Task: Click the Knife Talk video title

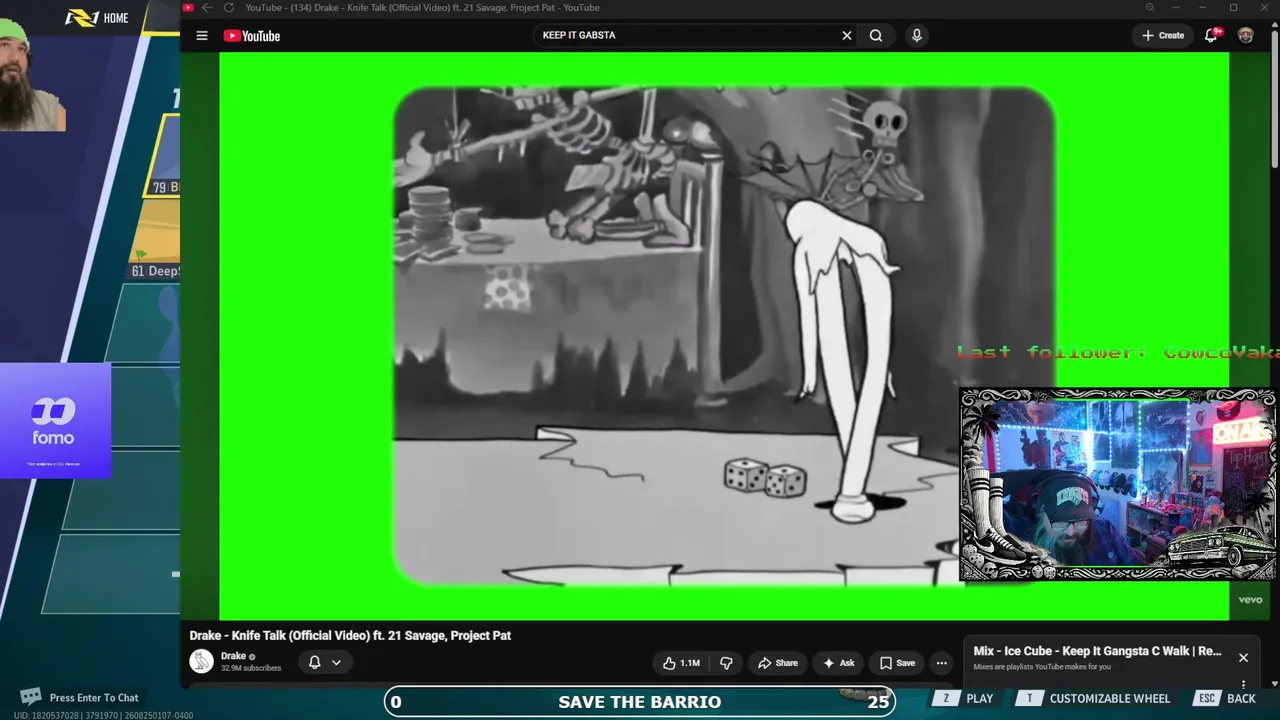Action: (350, 636)
